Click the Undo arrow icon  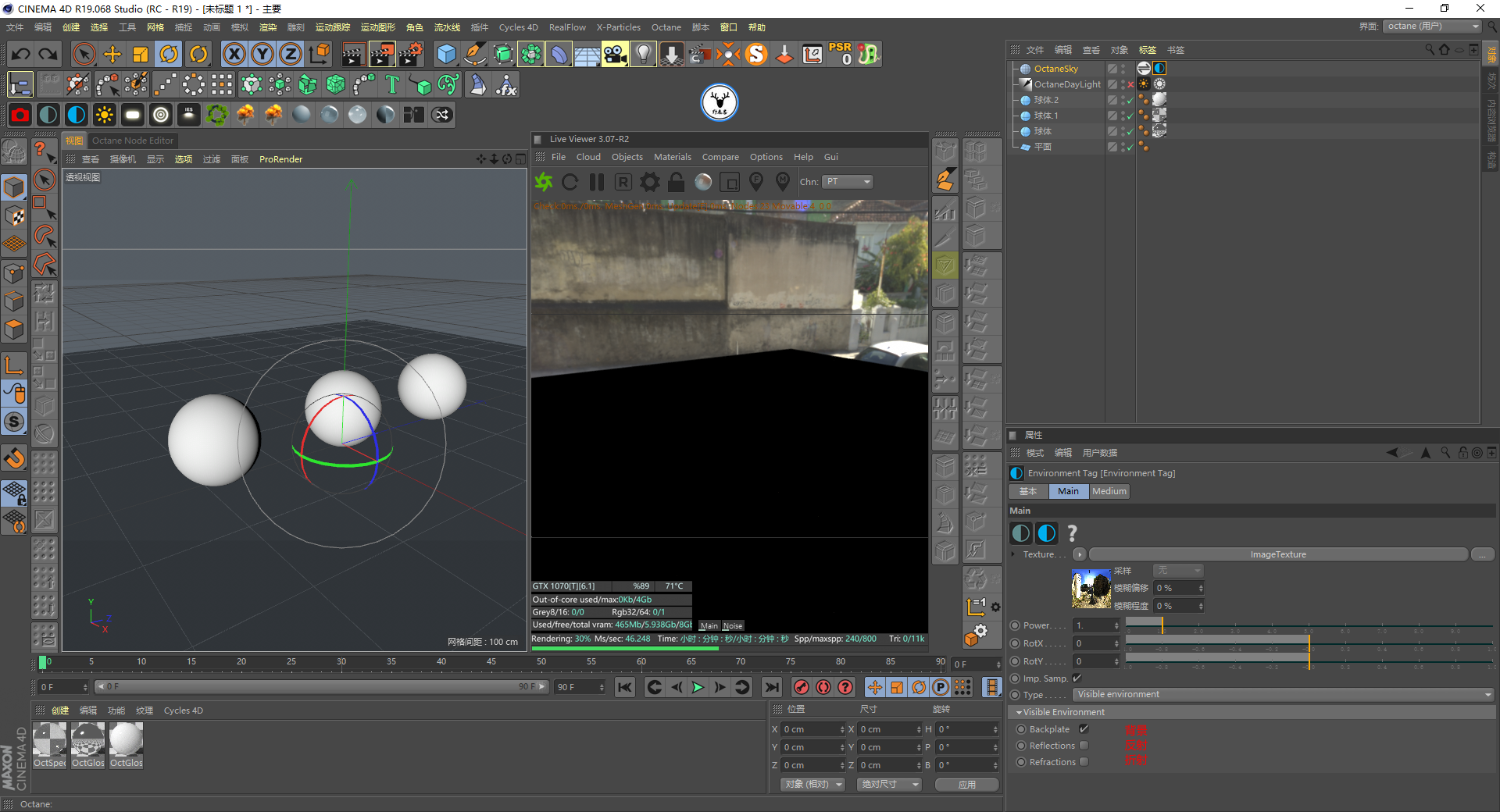[x=21, y=54]
